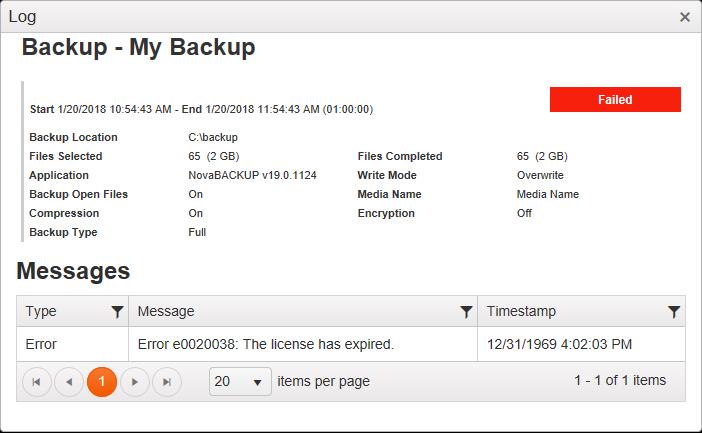Click the red Failed status badge
This screenshot has width=702, height=433.
point(615,99)
